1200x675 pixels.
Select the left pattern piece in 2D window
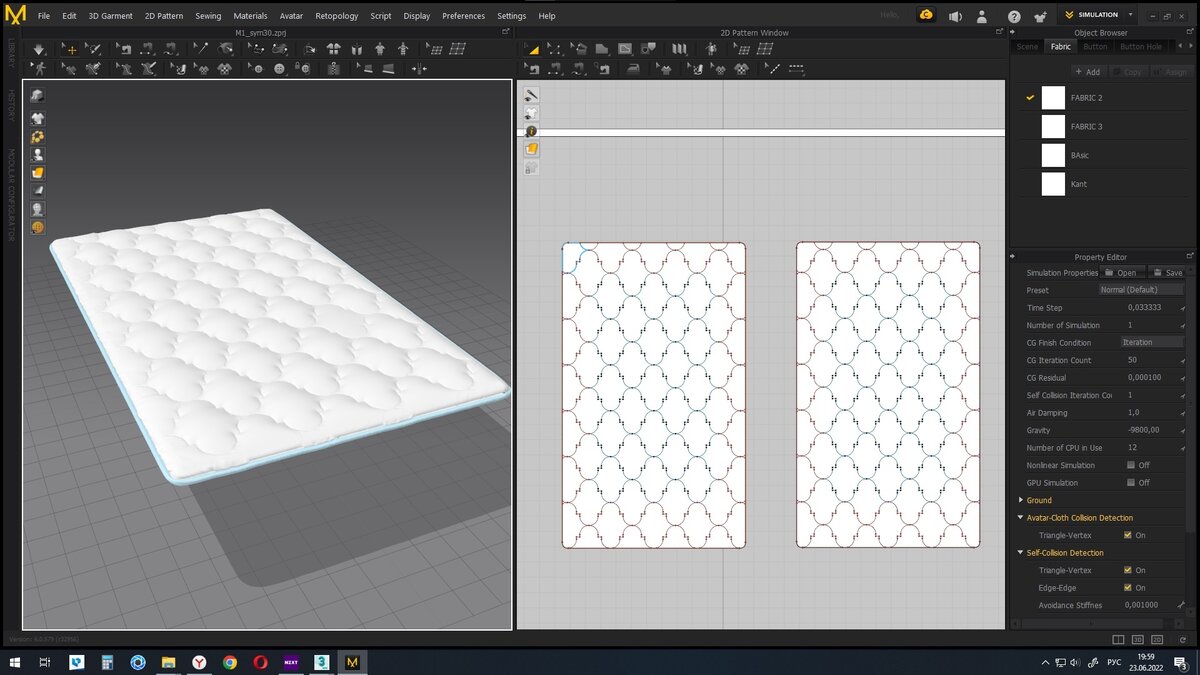click(x=654, y=395)
